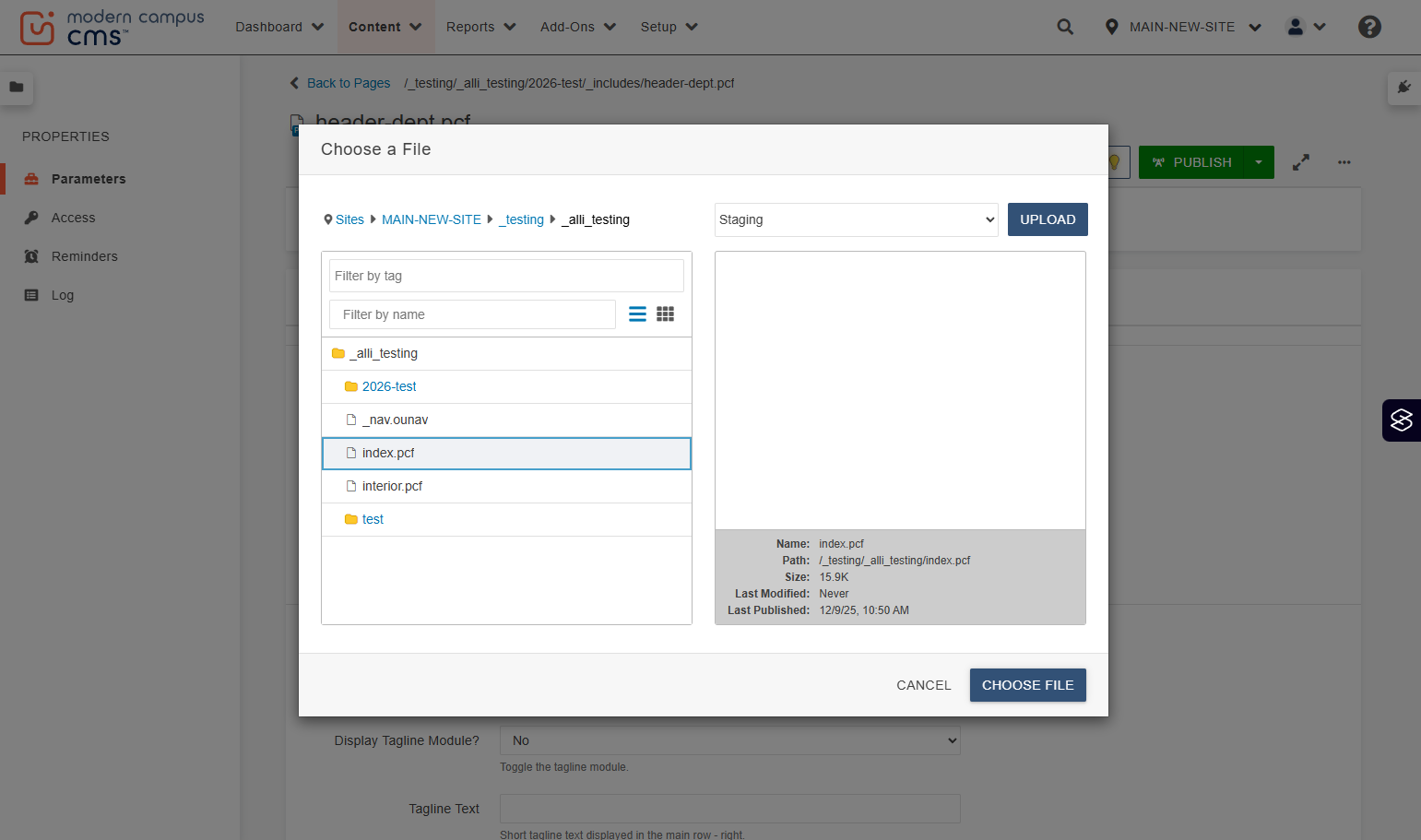The height and width of the screenshot is (840, 1421).
Task: Click the UPLOAD button
Action: tap(1048, 219)
